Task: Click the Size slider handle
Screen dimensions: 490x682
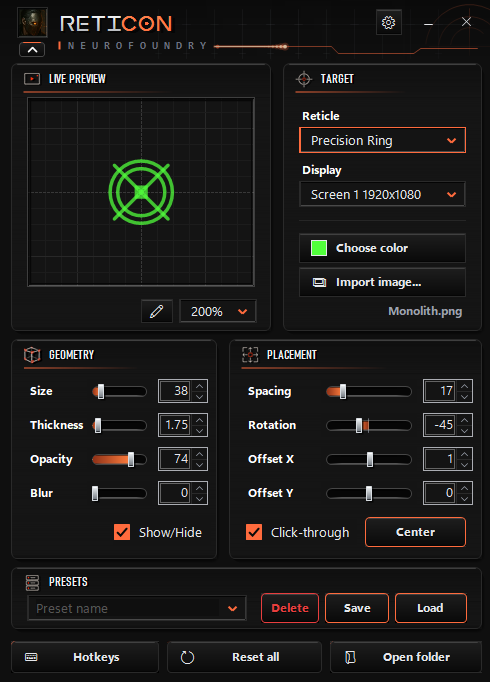Action: click(x=101, y=391)
